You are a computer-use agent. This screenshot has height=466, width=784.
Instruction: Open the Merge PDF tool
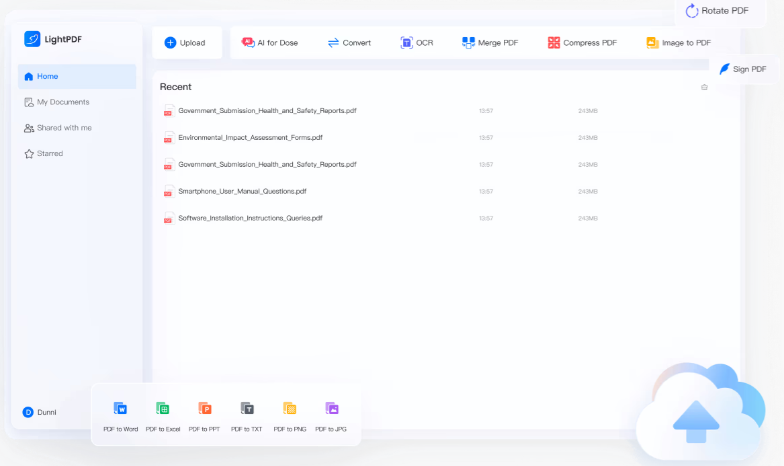point(490,42)
